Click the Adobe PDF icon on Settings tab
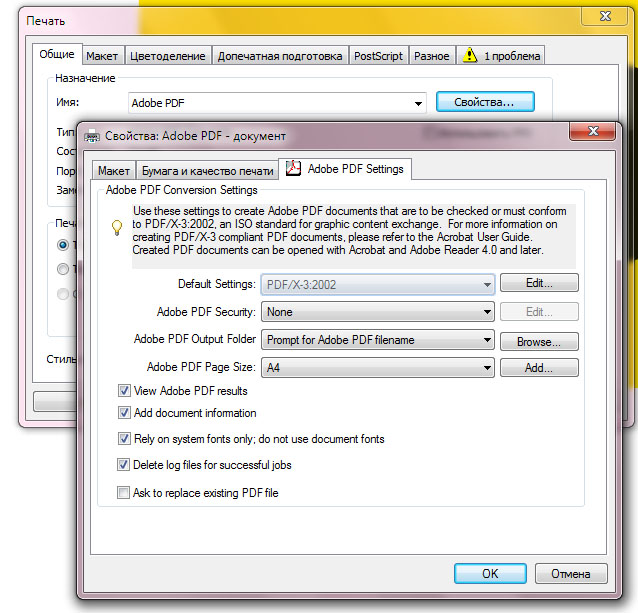 pyautogui.click(x=293, y=168)
